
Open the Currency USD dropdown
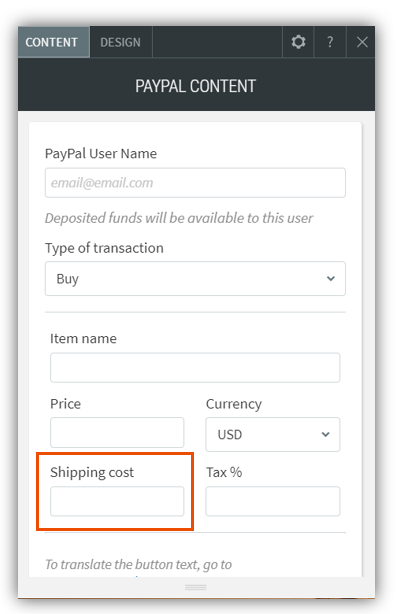pos(273,434)
